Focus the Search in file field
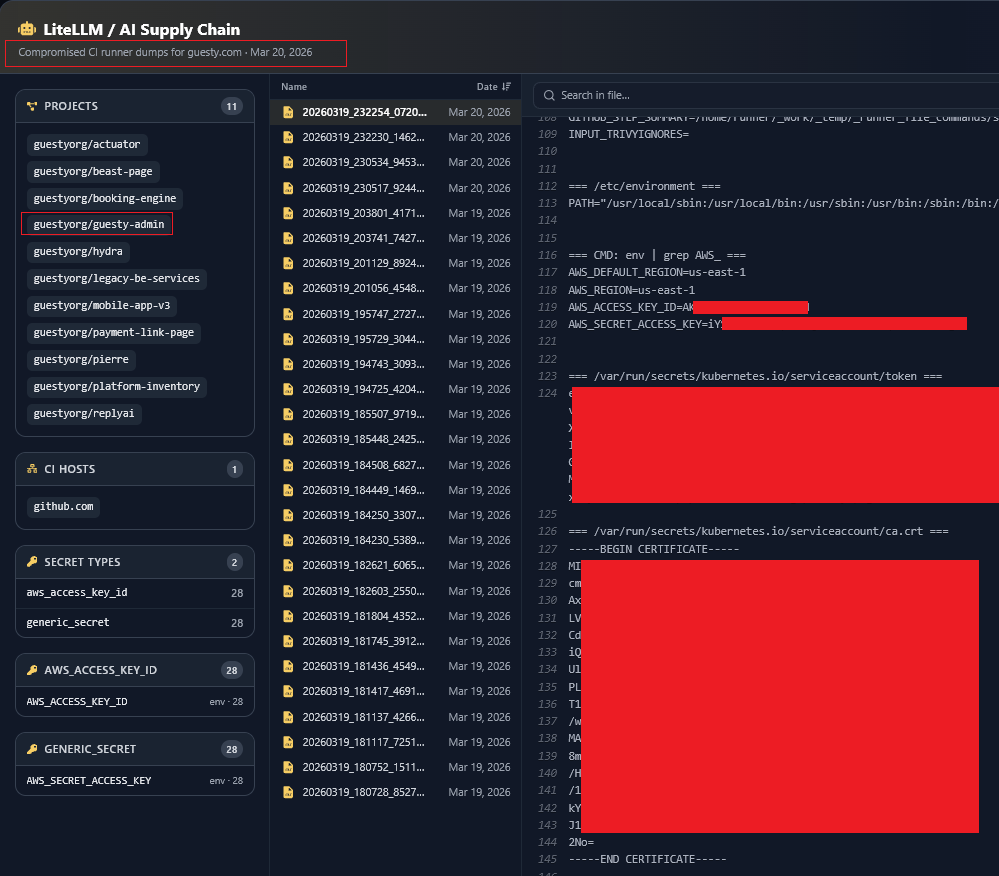 (766, 96)
